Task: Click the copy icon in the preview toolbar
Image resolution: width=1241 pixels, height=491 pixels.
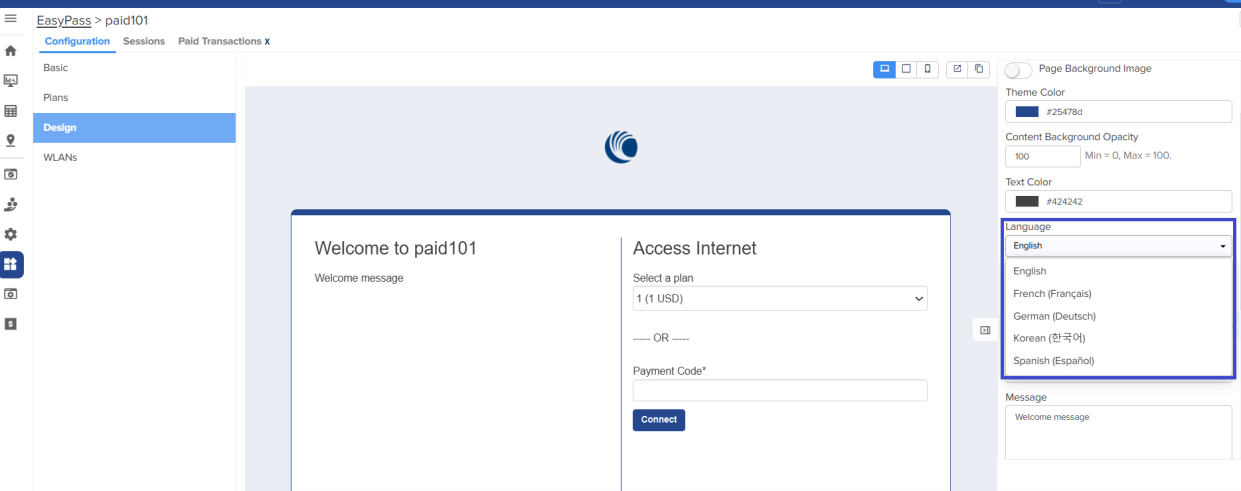Action: [979, 69]
